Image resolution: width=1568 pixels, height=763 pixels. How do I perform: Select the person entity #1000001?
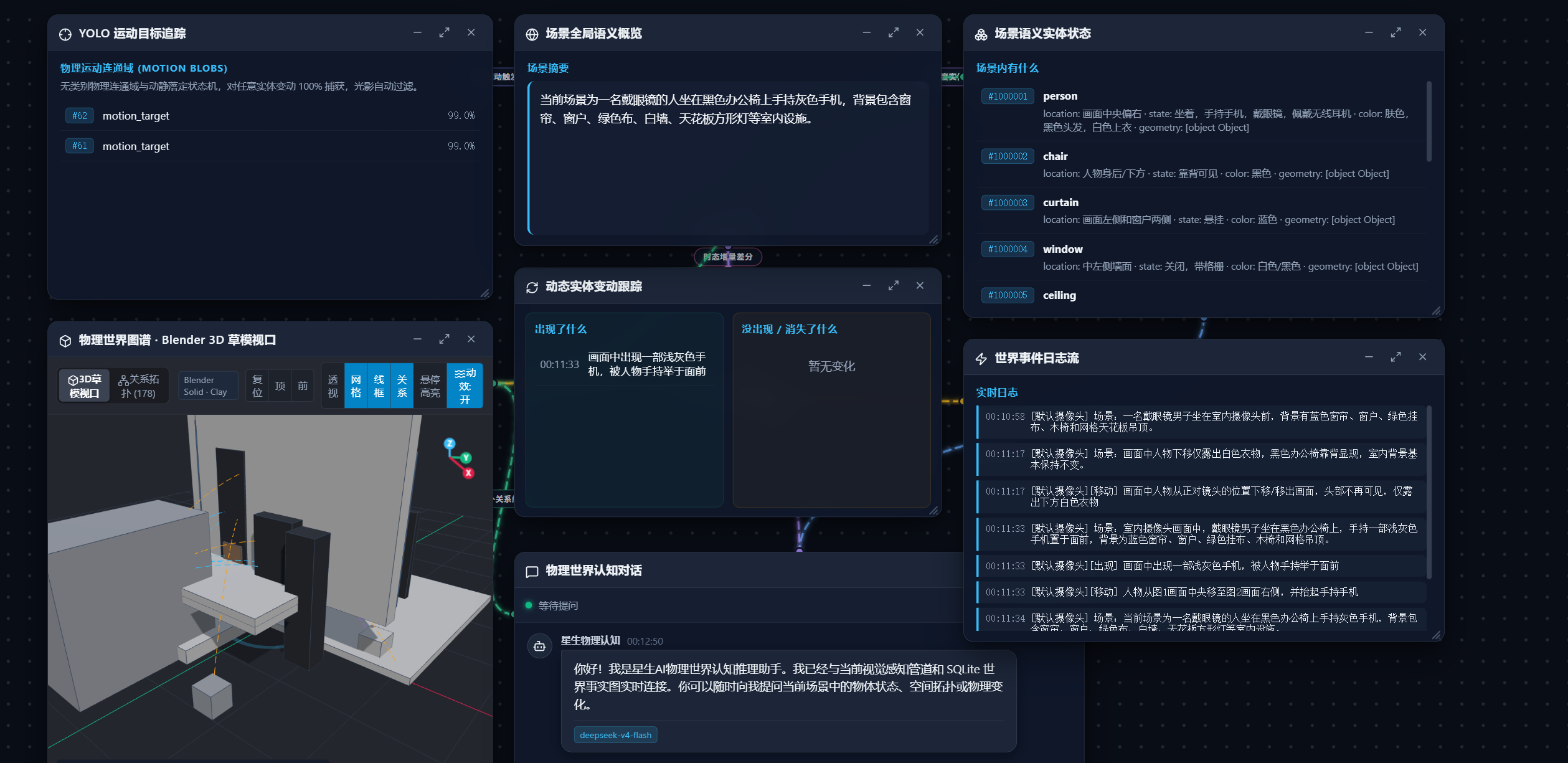click(1201, 111)
